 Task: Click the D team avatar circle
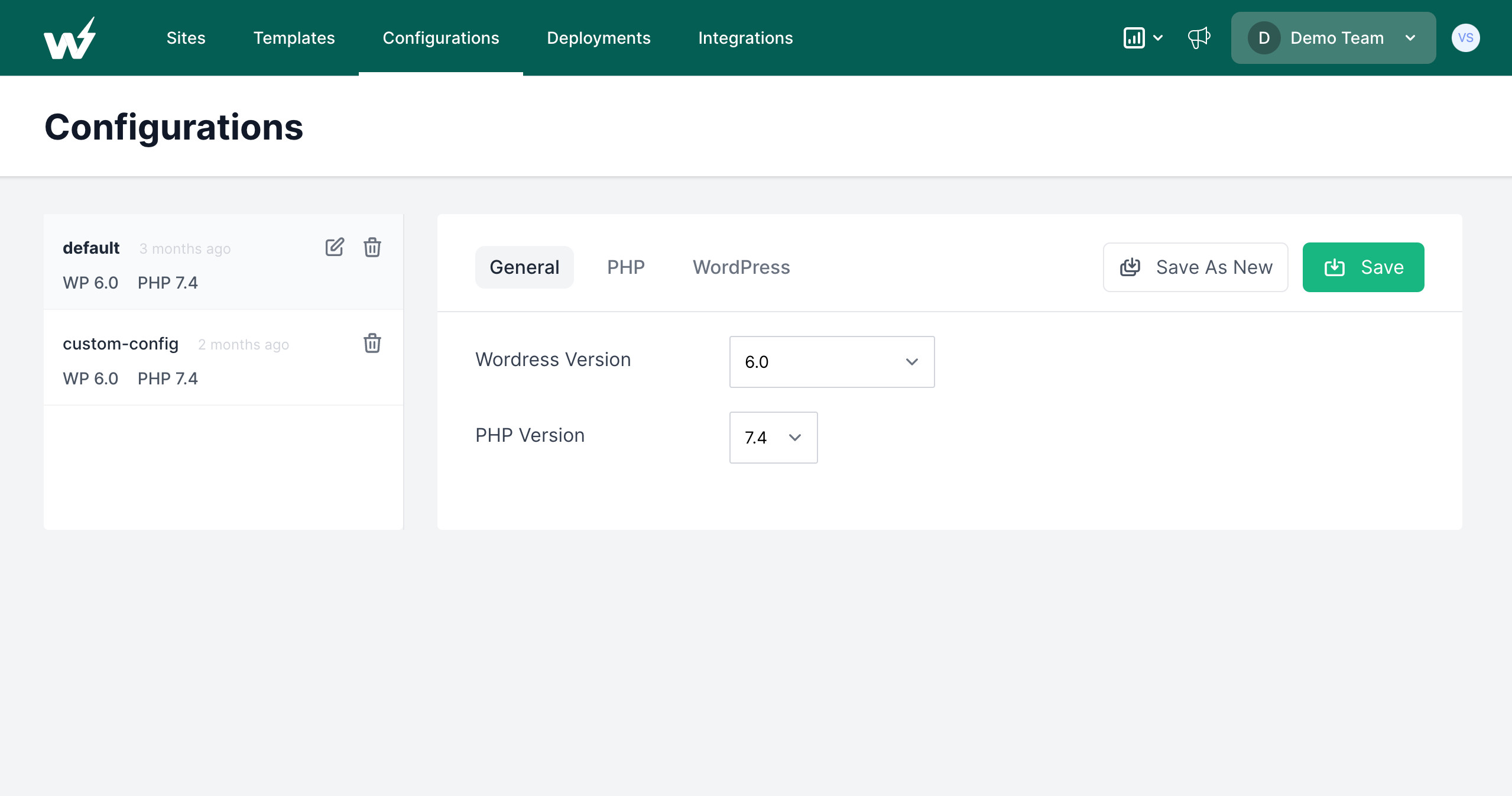1264,38
